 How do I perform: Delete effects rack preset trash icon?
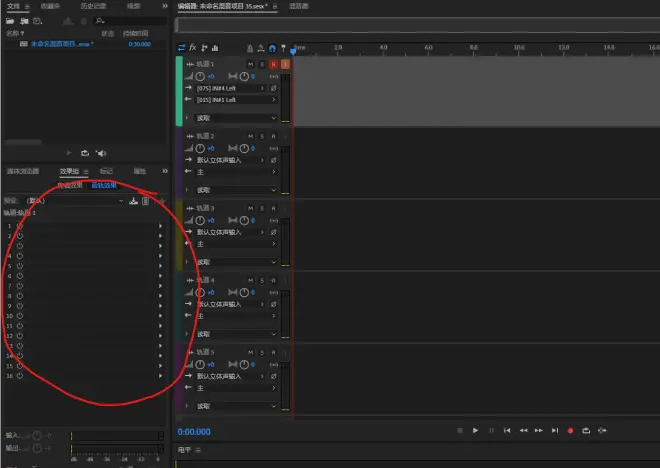[145, 201]
